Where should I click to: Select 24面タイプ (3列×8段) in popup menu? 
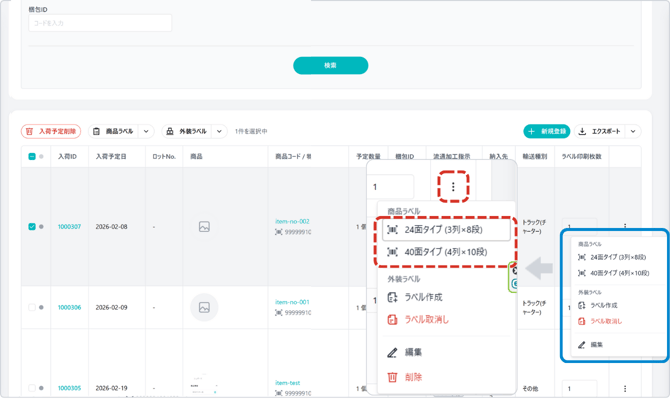pyautogui.click(x=448, y=230)
